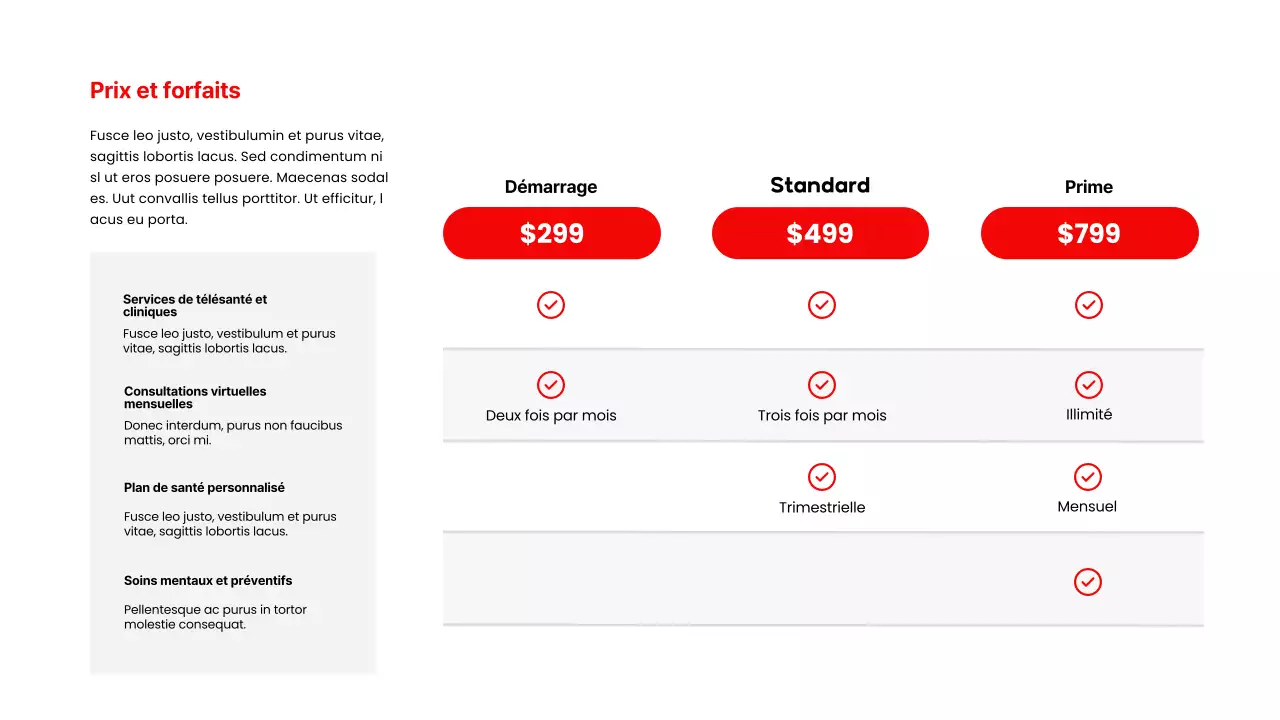This screenshot has height=720, width=1280.
Task: Click Prime checkmark in the first feature row
Action: coord(1089,305)
